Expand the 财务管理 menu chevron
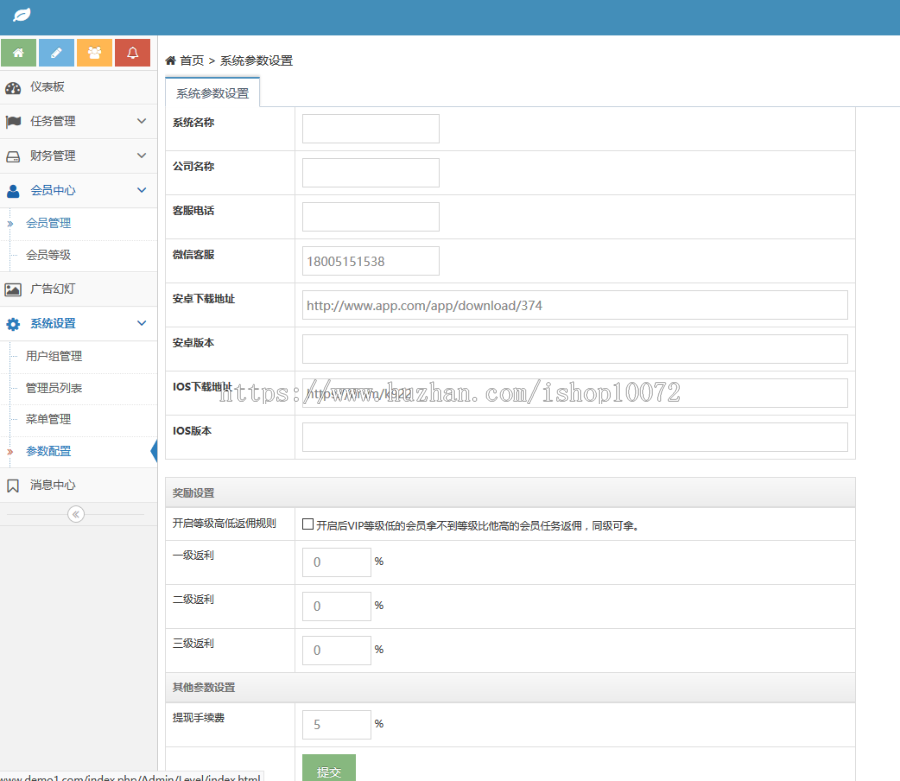 click(x=142, y=156)
